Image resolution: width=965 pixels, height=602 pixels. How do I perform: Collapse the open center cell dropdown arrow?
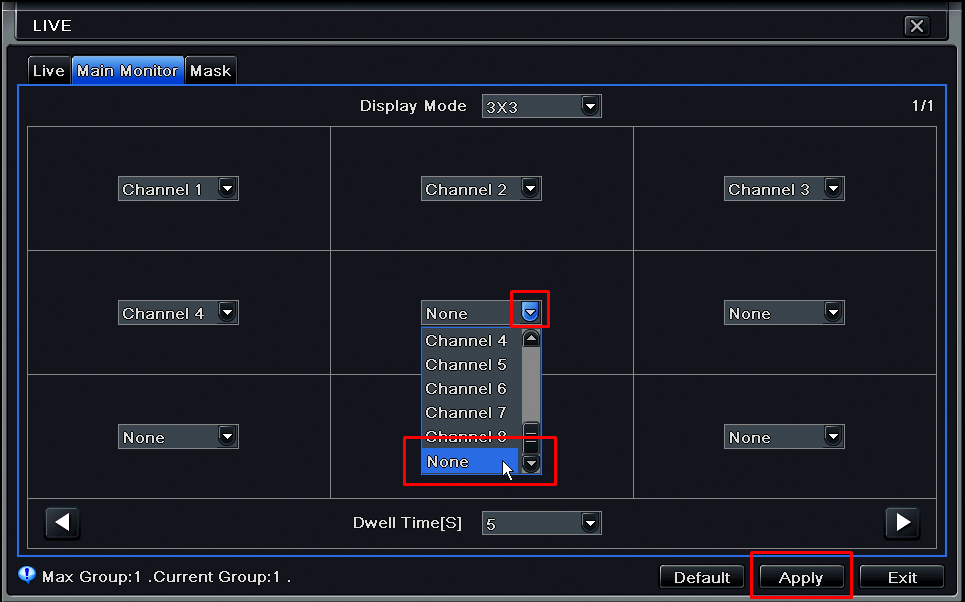point(530,312)
